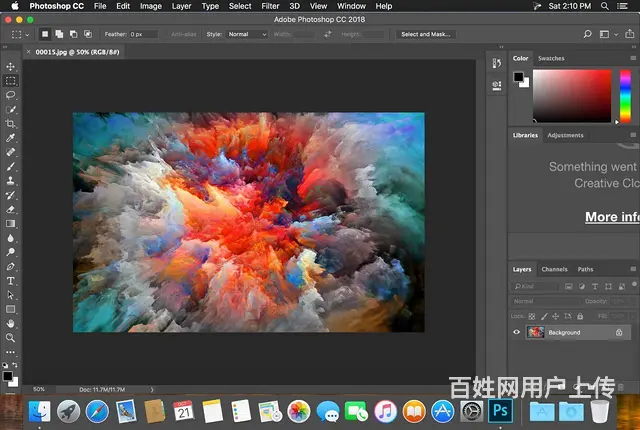Toggle Lock transparent pixels

(532, 316)
